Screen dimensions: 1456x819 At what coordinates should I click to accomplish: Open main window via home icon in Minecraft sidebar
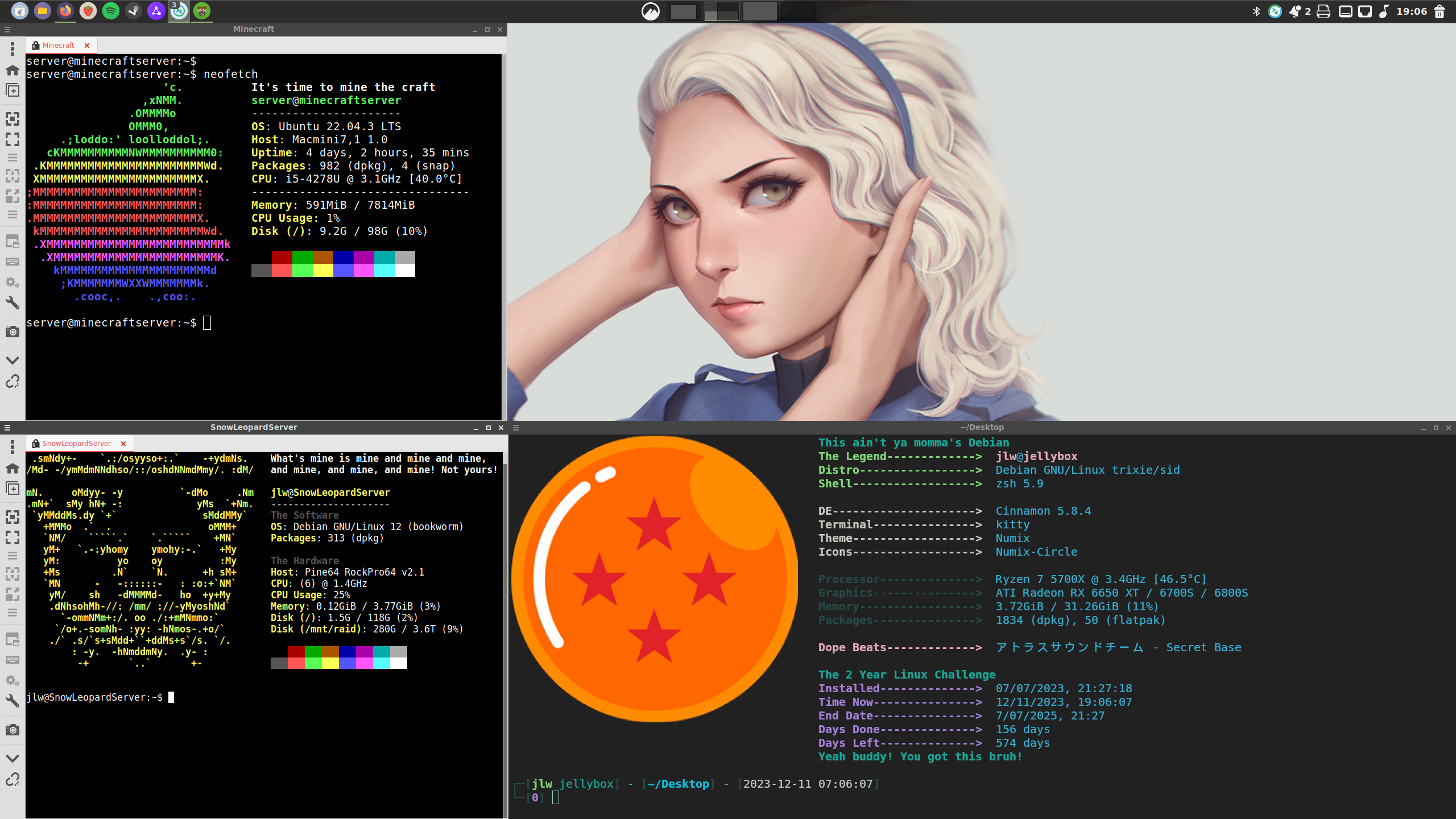tap(13, 71)
